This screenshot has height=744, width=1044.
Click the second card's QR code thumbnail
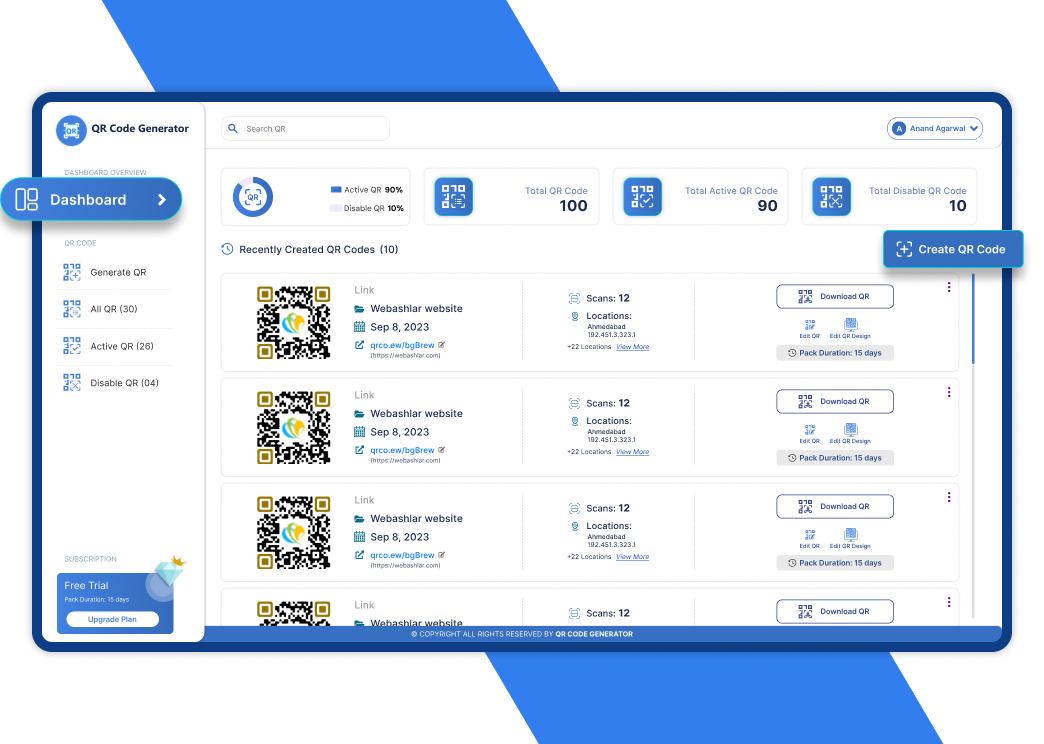click(294, 428)
